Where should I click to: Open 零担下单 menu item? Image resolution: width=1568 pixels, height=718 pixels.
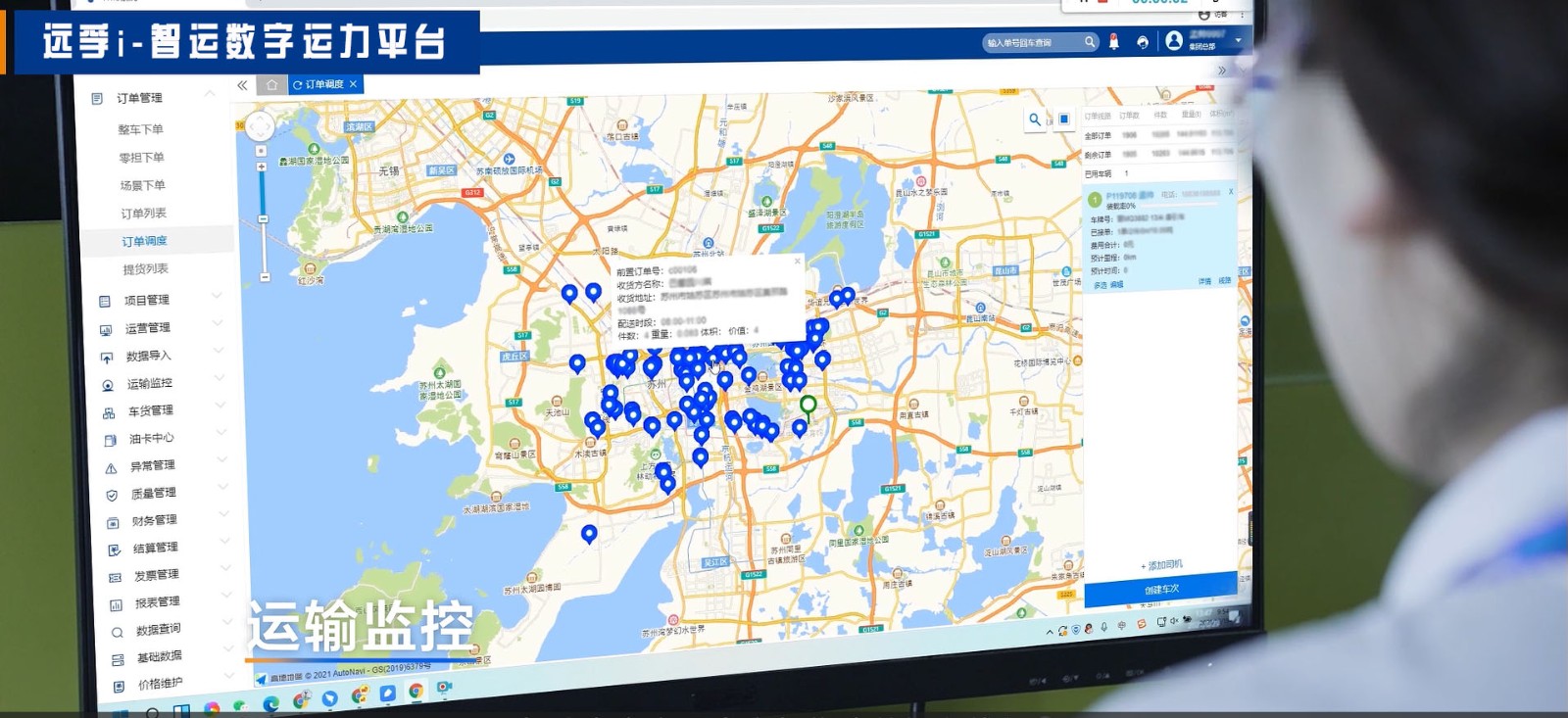point(142,158)
